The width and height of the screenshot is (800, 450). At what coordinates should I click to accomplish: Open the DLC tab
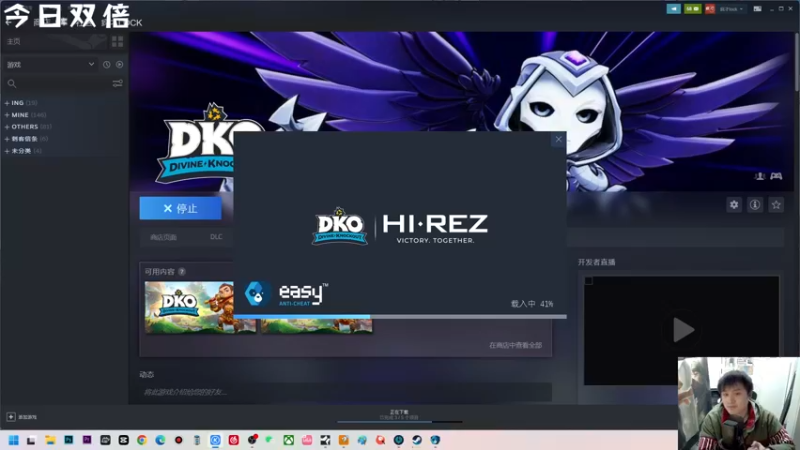[216, 237]
